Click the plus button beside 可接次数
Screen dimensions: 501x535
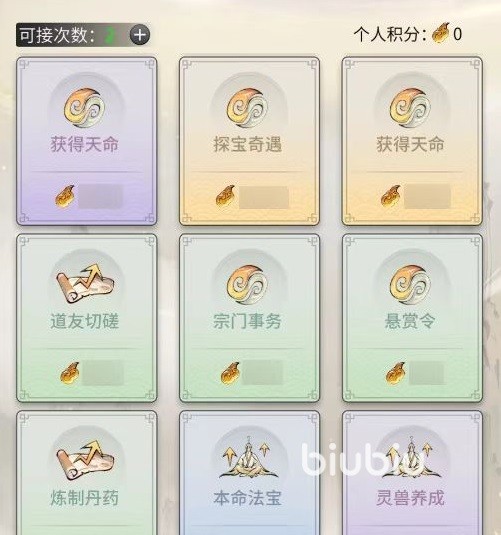(x=140, y=35)
